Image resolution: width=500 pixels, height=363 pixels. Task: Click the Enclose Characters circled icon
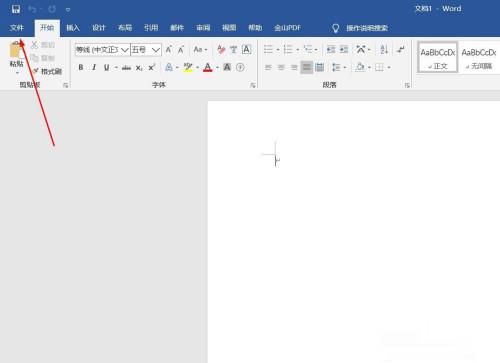[240, 67]
